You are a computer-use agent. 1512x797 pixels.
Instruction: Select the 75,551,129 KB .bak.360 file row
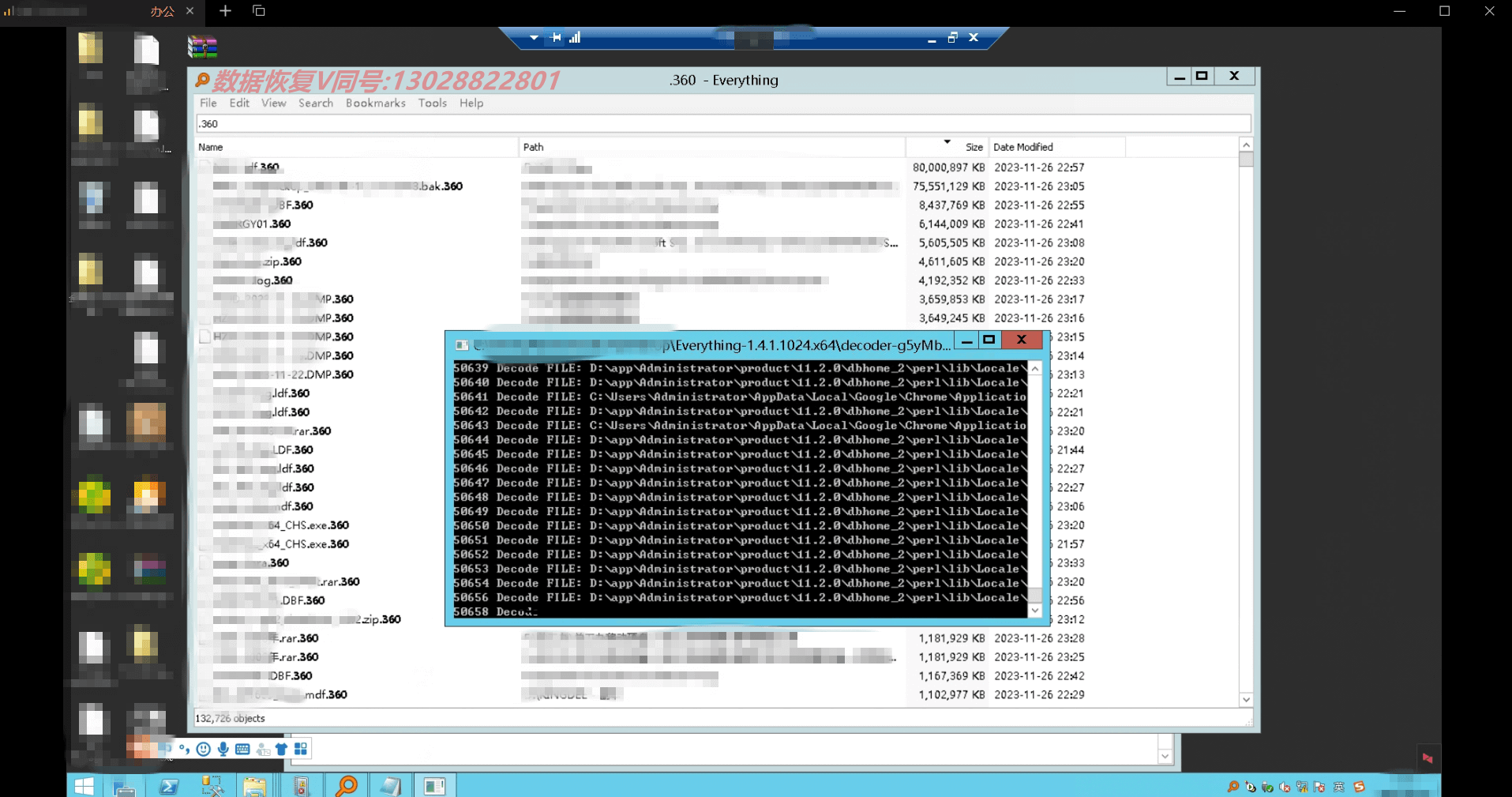tap(716, 186)
